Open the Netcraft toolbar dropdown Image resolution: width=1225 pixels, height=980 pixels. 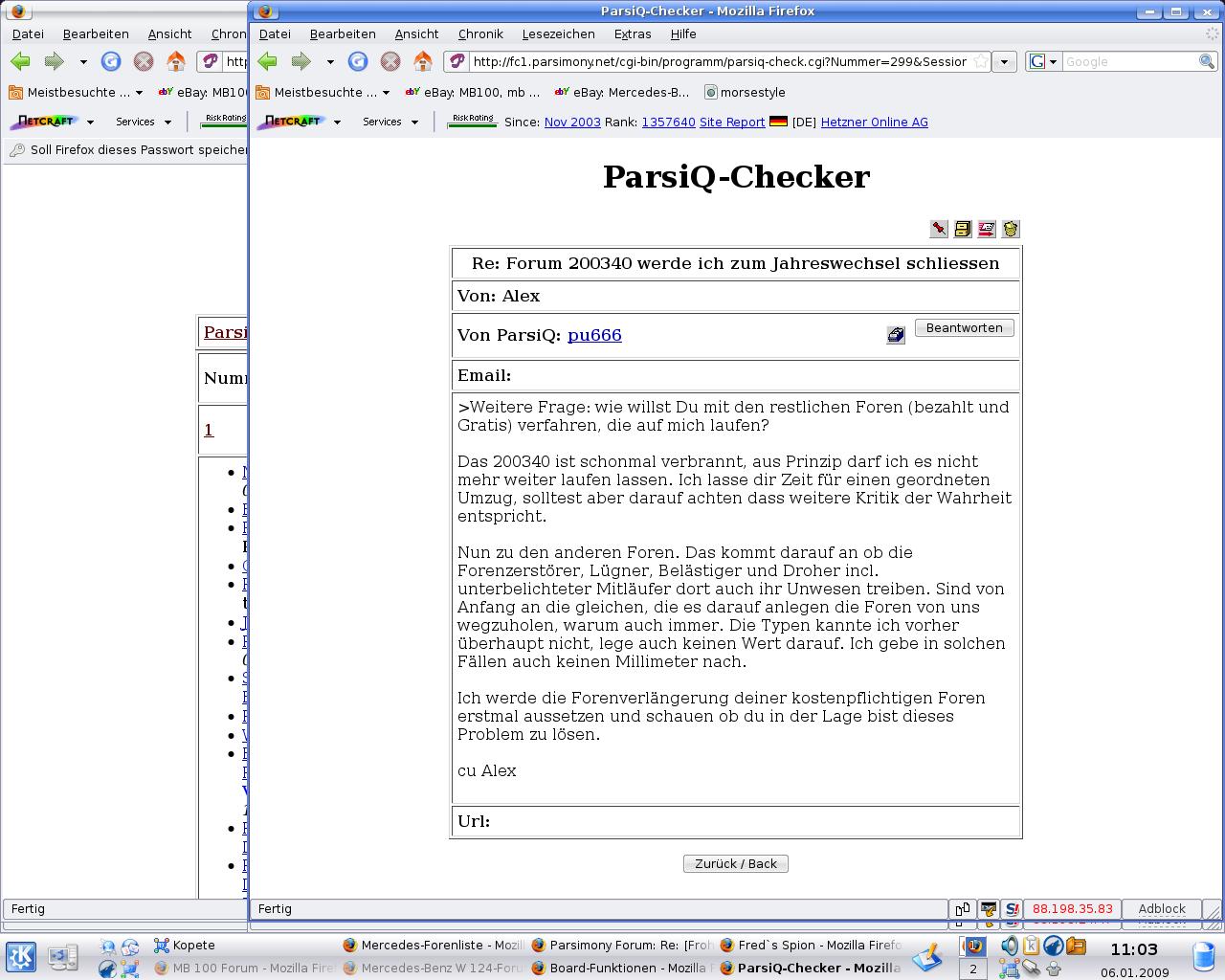tap(337, 122)
